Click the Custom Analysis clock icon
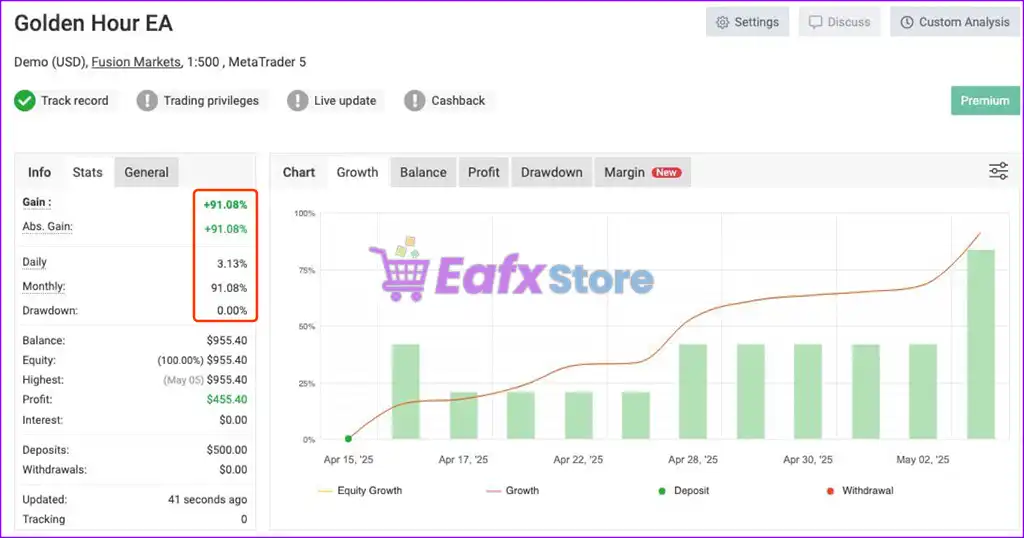Screen dimensions: 1024x538 [x=906, y=22]
